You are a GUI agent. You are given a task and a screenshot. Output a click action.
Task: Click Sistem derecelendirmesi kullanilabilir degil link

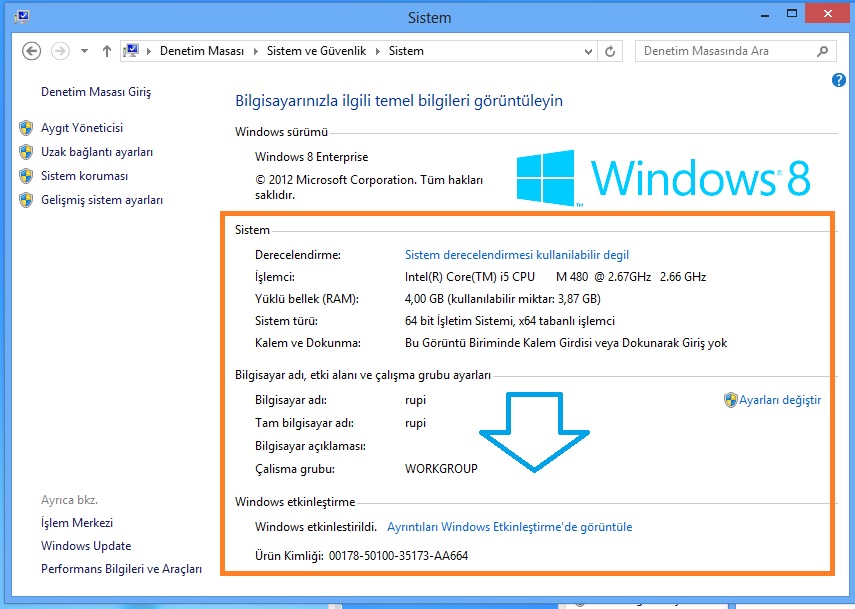(x=517, y=255)
